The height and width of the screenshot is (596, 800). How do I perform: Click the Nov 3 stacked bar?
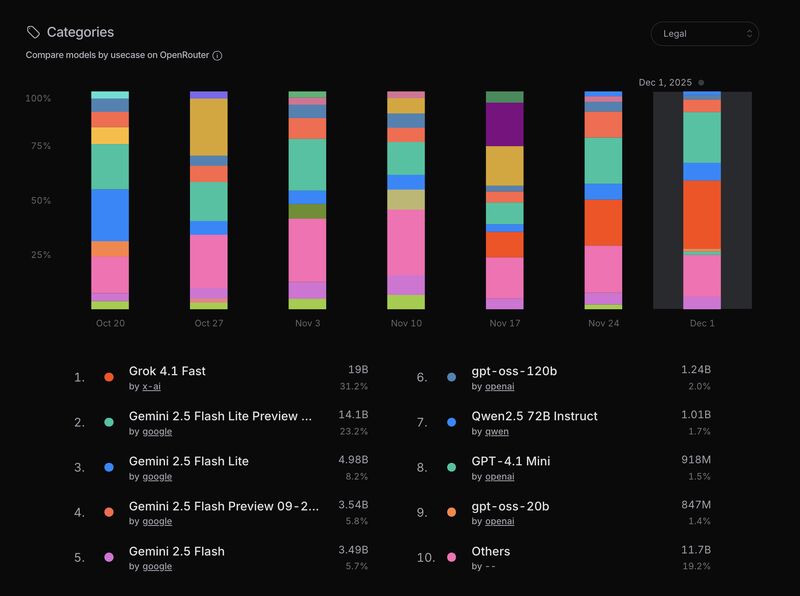pyautogui.click(x=307, y=200)
